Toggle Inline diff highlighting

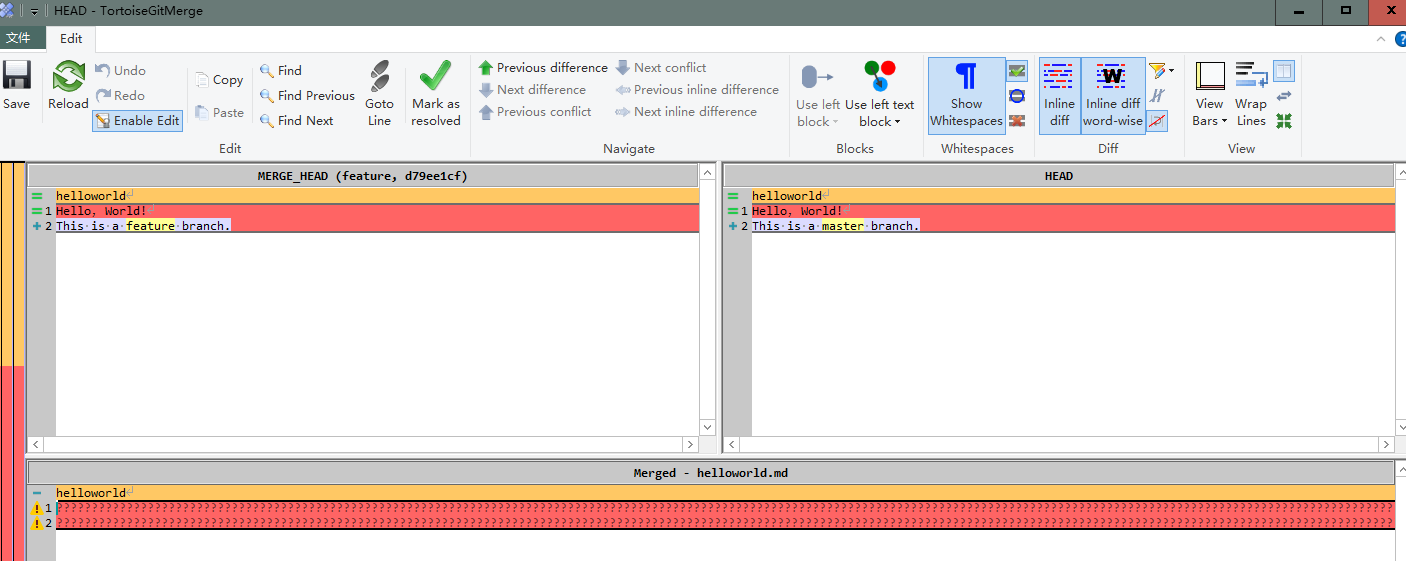1059,95
